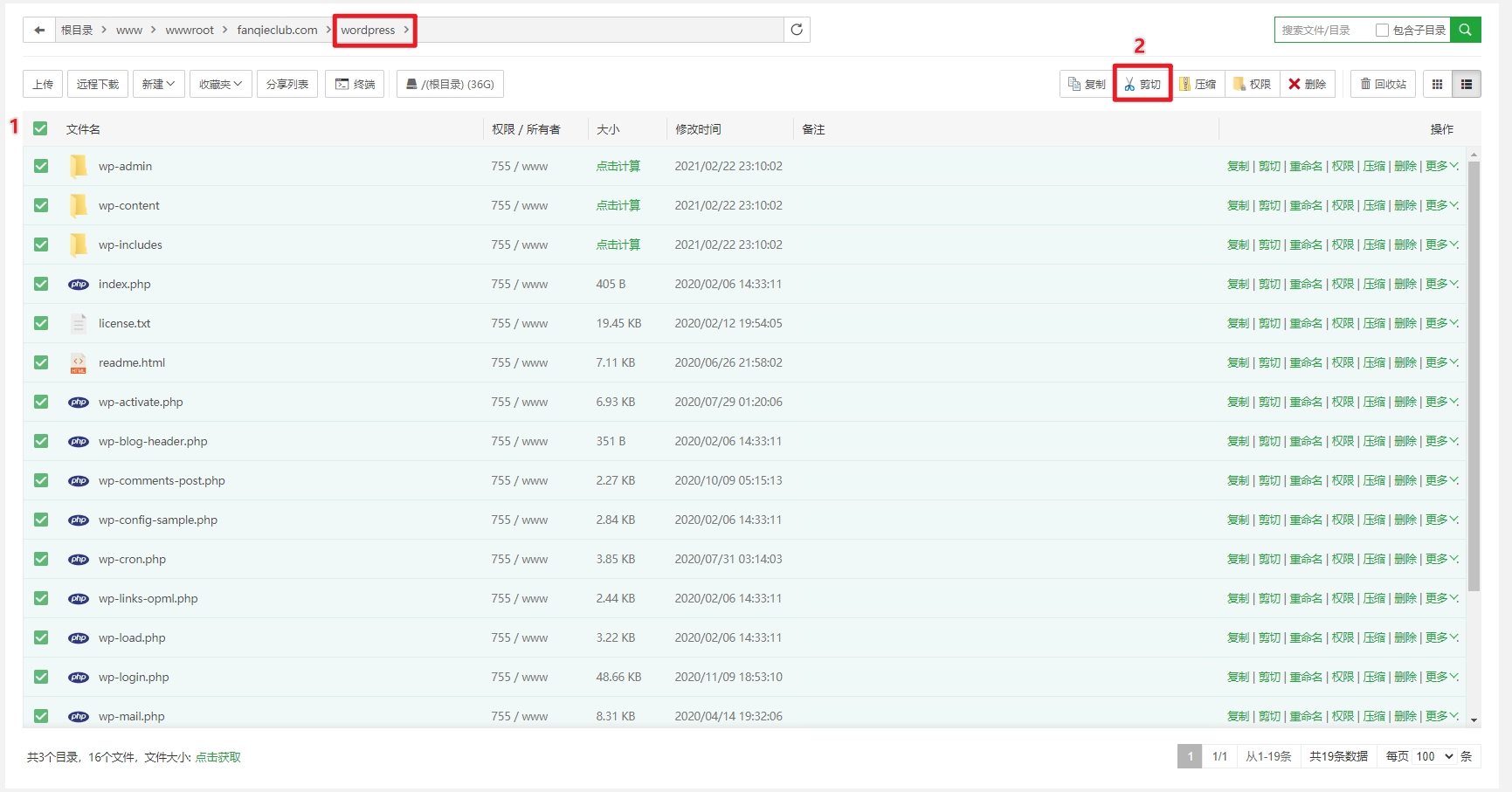Click the refresh path icon

(x=797, y=30)
